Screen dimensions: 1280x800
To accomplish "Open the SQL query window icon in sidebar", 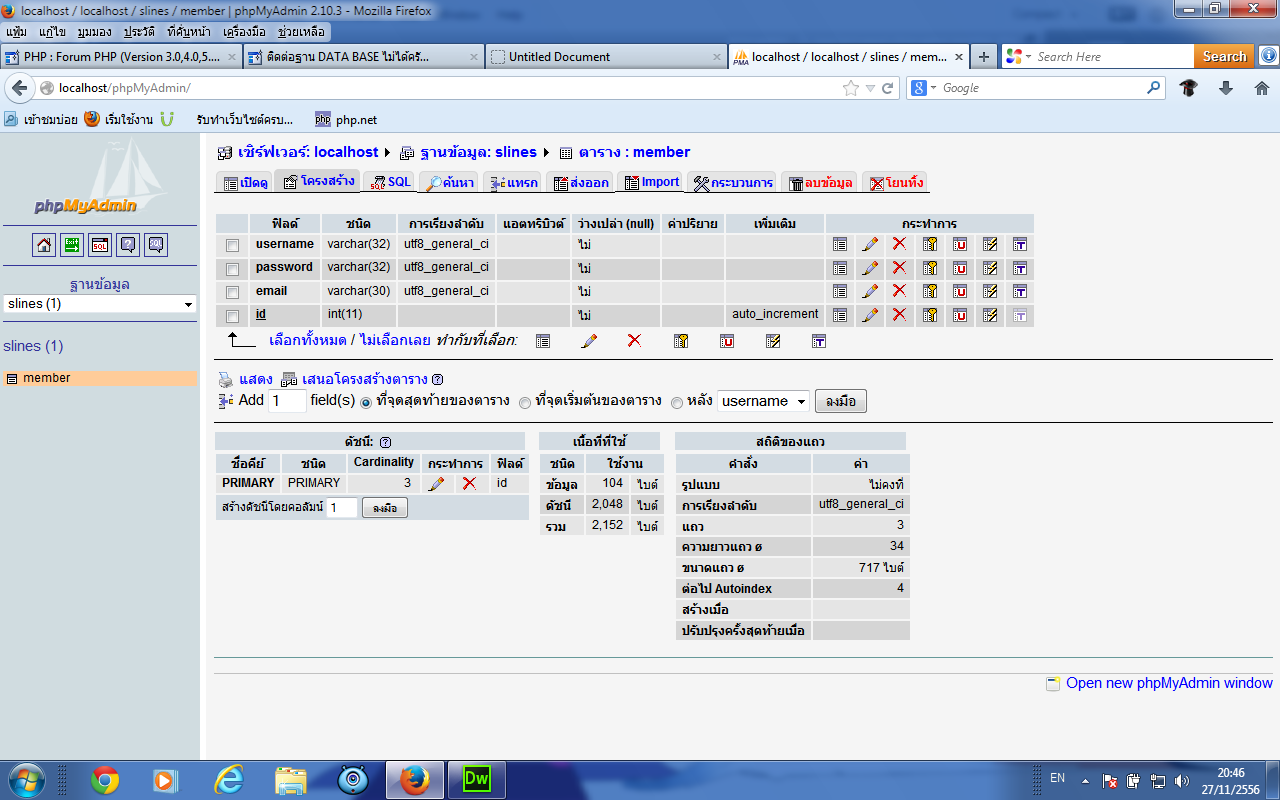I will 156,244.
